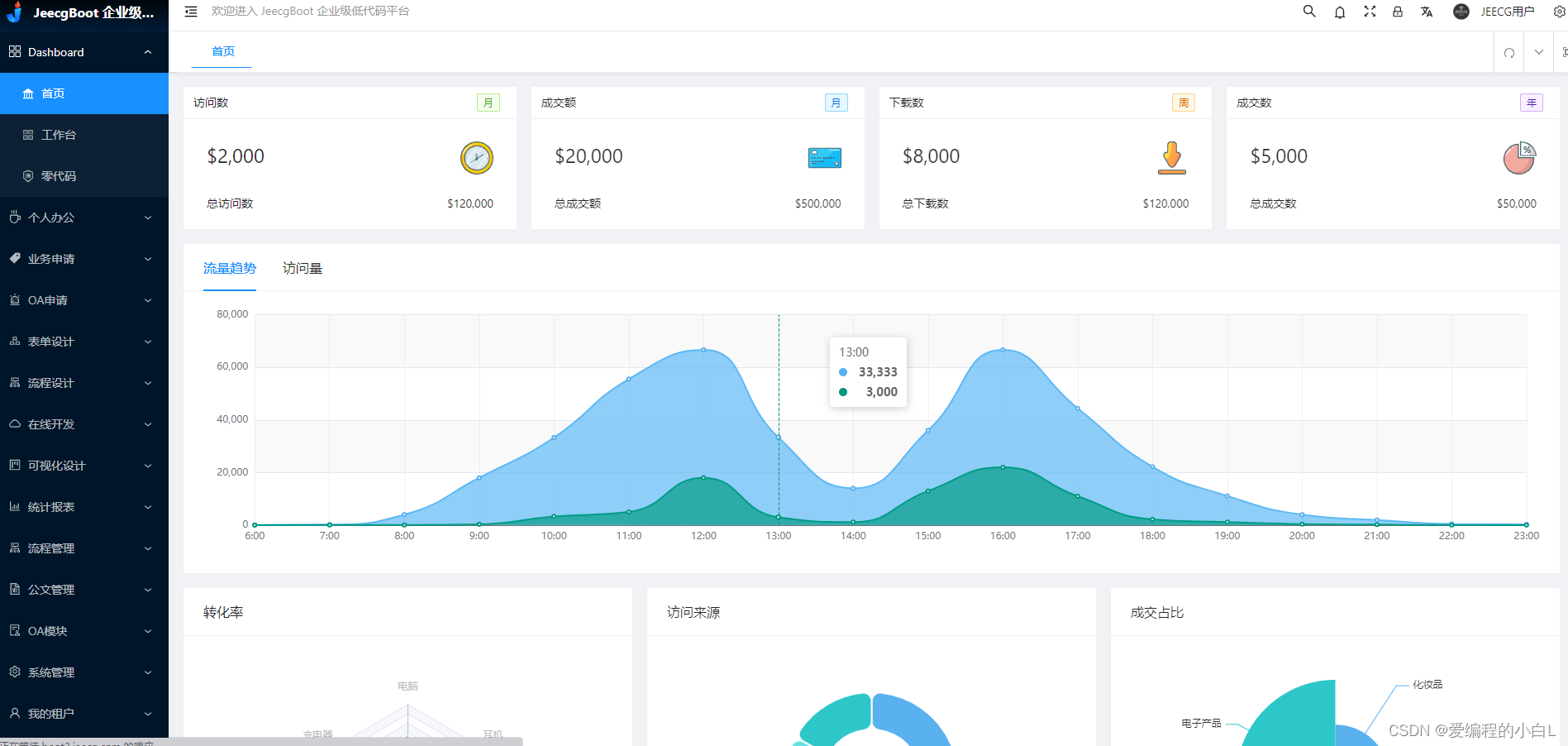Toggle the sidebar collapse icon
The image size is (1568, 746).
[x=191, y=12]
